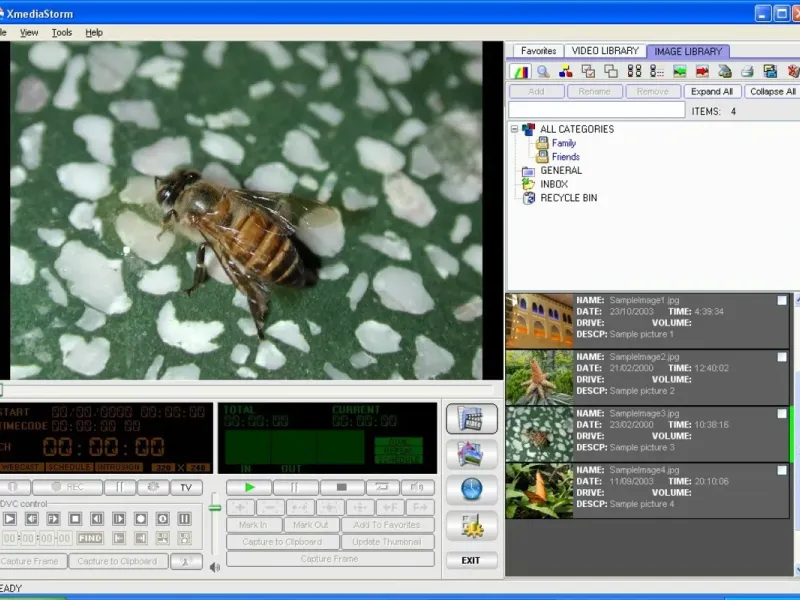This screenshot has width=800, height=600.
Task: Collapse the ALL CATEGORIES tree node
Action: click(515, 129)
